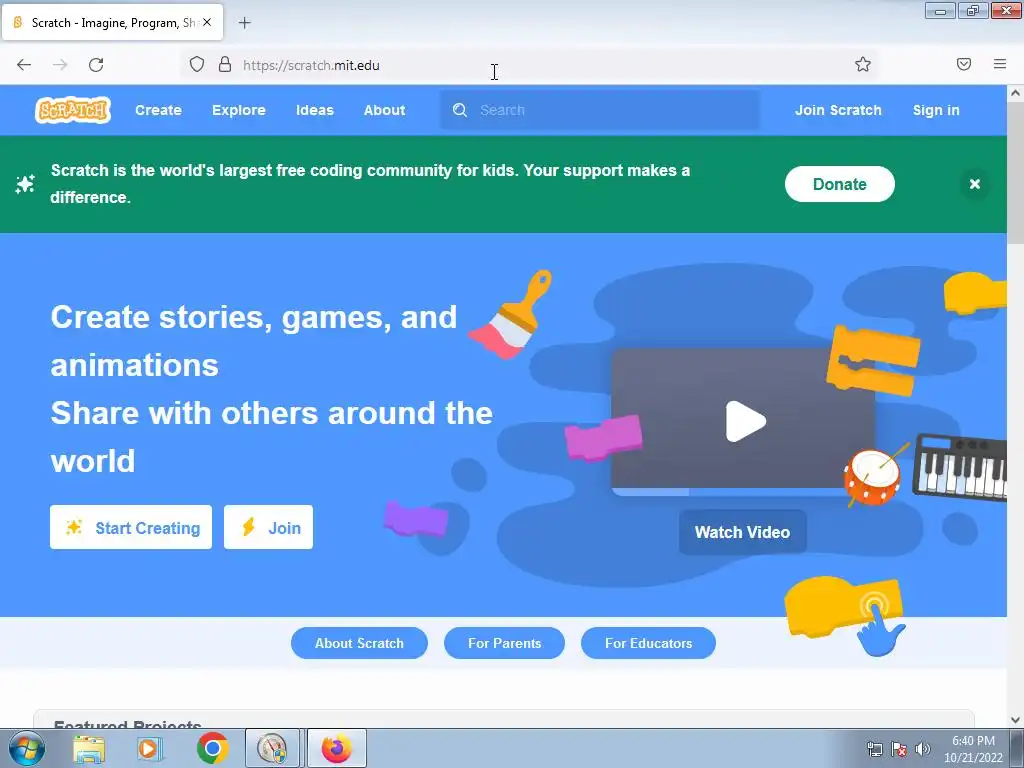Open the Create menu item

pyautogui.click(x=158, y=110)
